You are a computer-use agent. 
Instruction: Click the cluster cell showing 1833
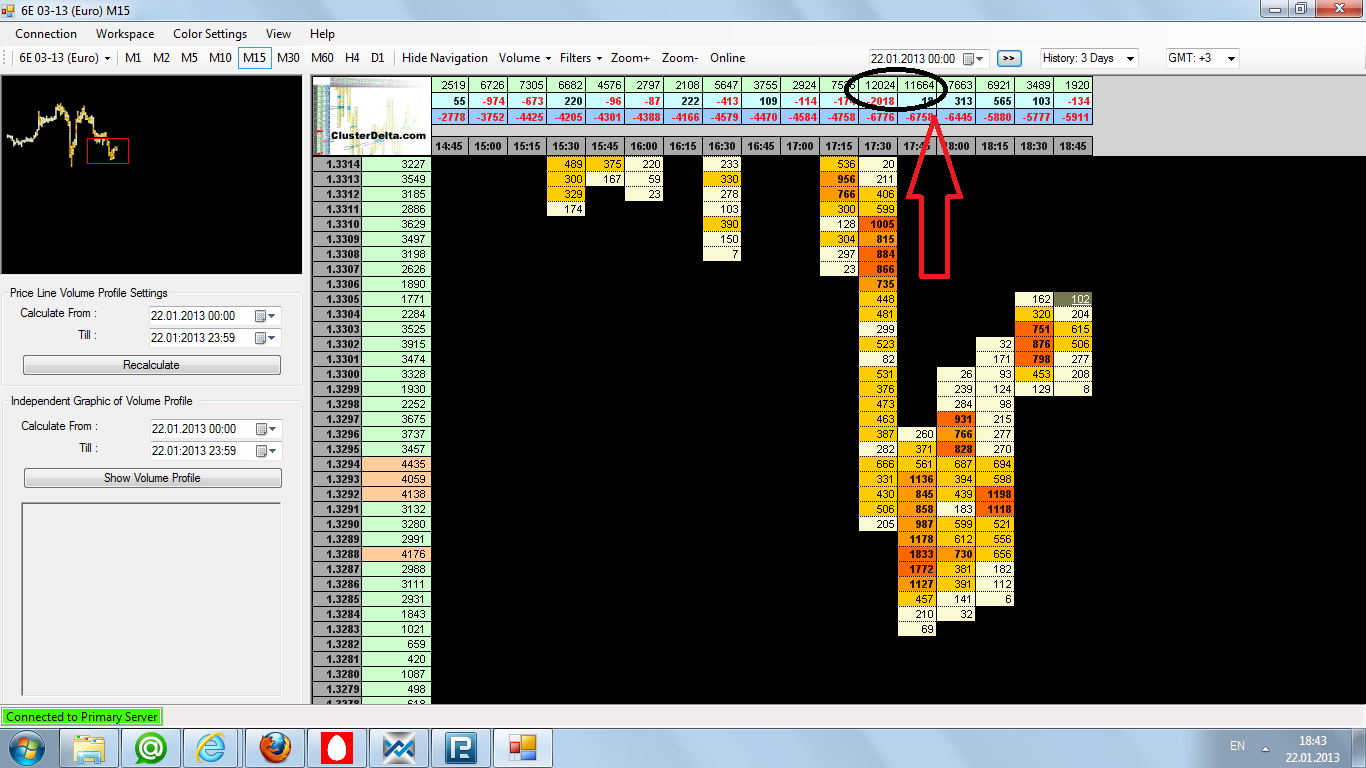pyautogui.click(x=917, y=554)
